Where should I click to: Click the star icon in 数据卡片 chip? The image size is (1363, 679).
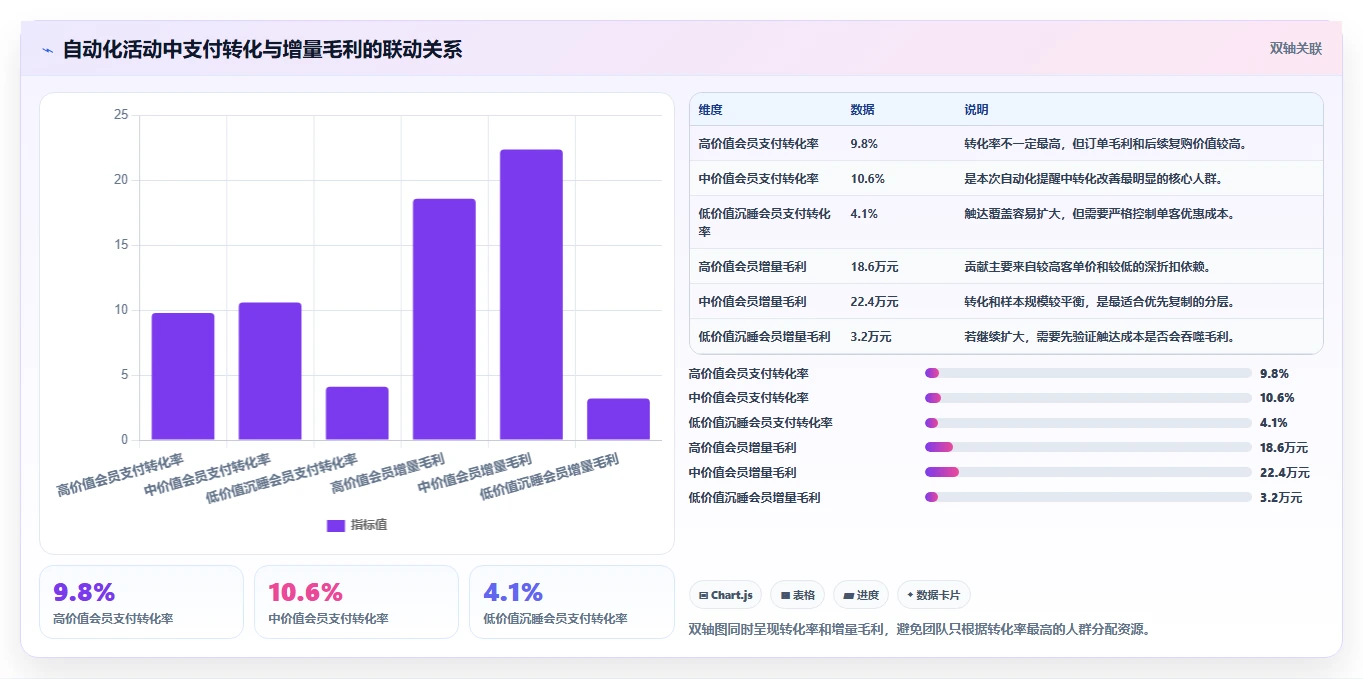(910, 595)
